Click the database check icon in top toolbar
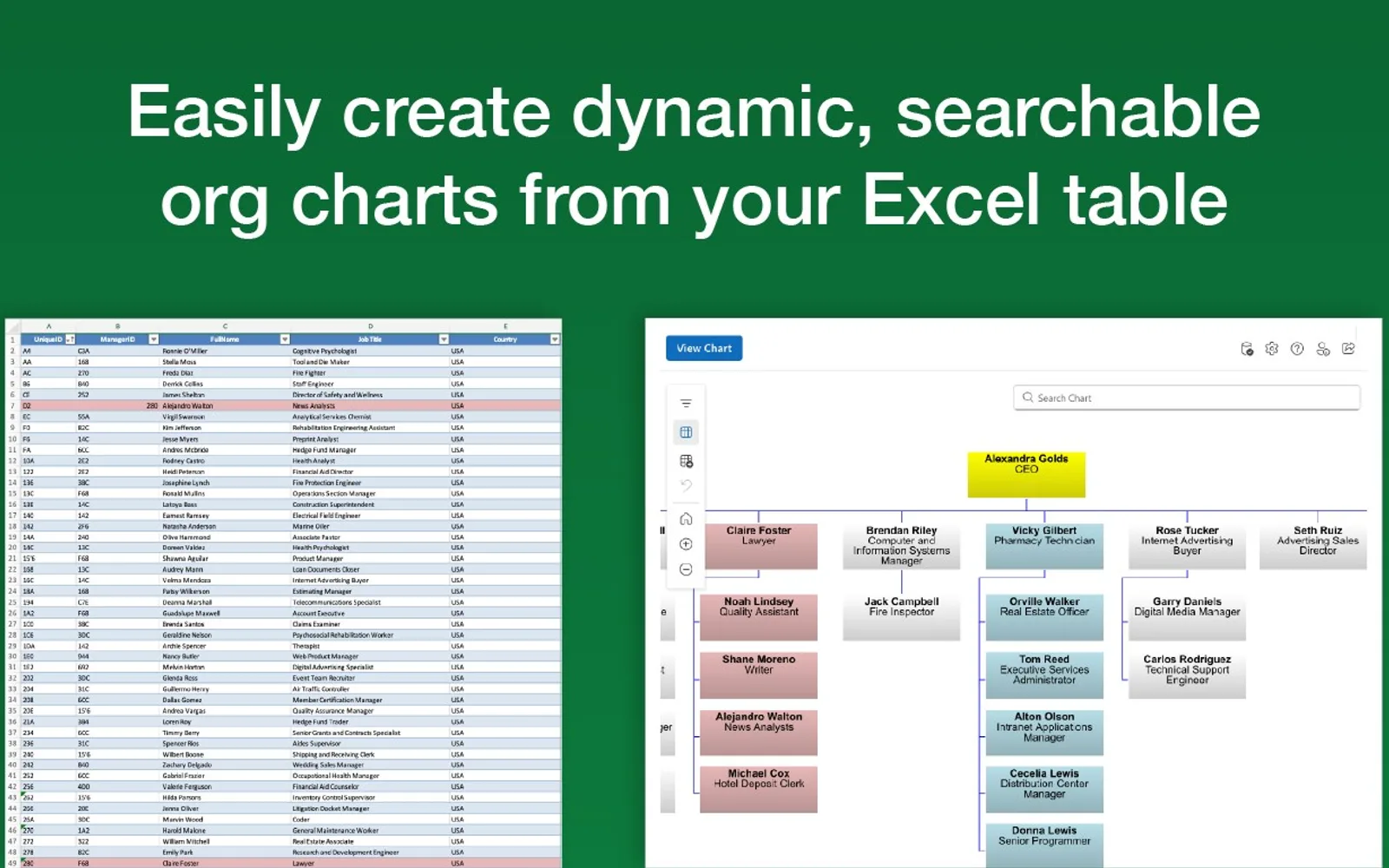Viewport: 1389px width, 868px height. (1247, 349)
